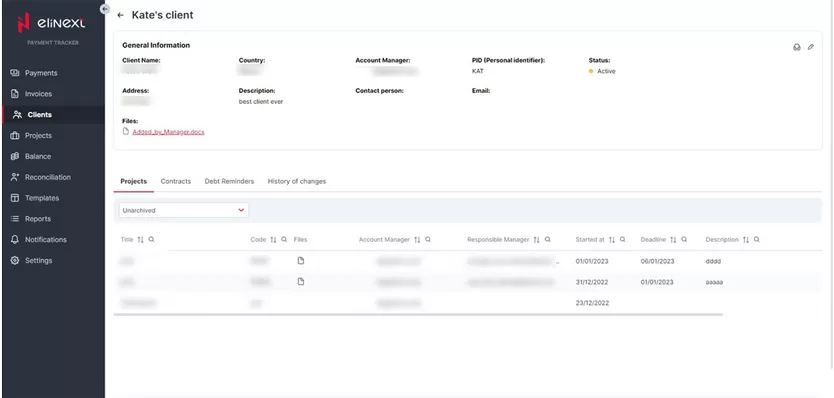Click the Active status indicator
Screen dimensions: 834x398
pyautogui.click(x=602, y=71)
